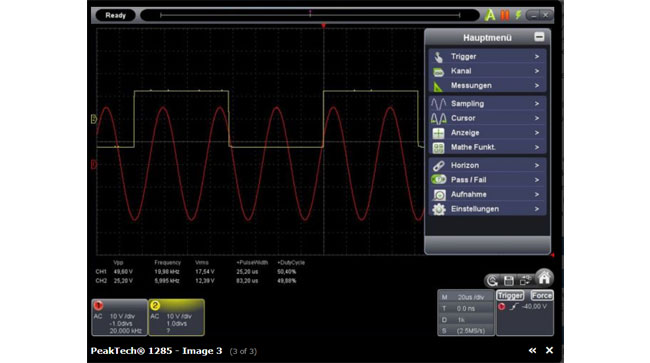Pause acquisition with the orange pause icon

click(504, 15)
